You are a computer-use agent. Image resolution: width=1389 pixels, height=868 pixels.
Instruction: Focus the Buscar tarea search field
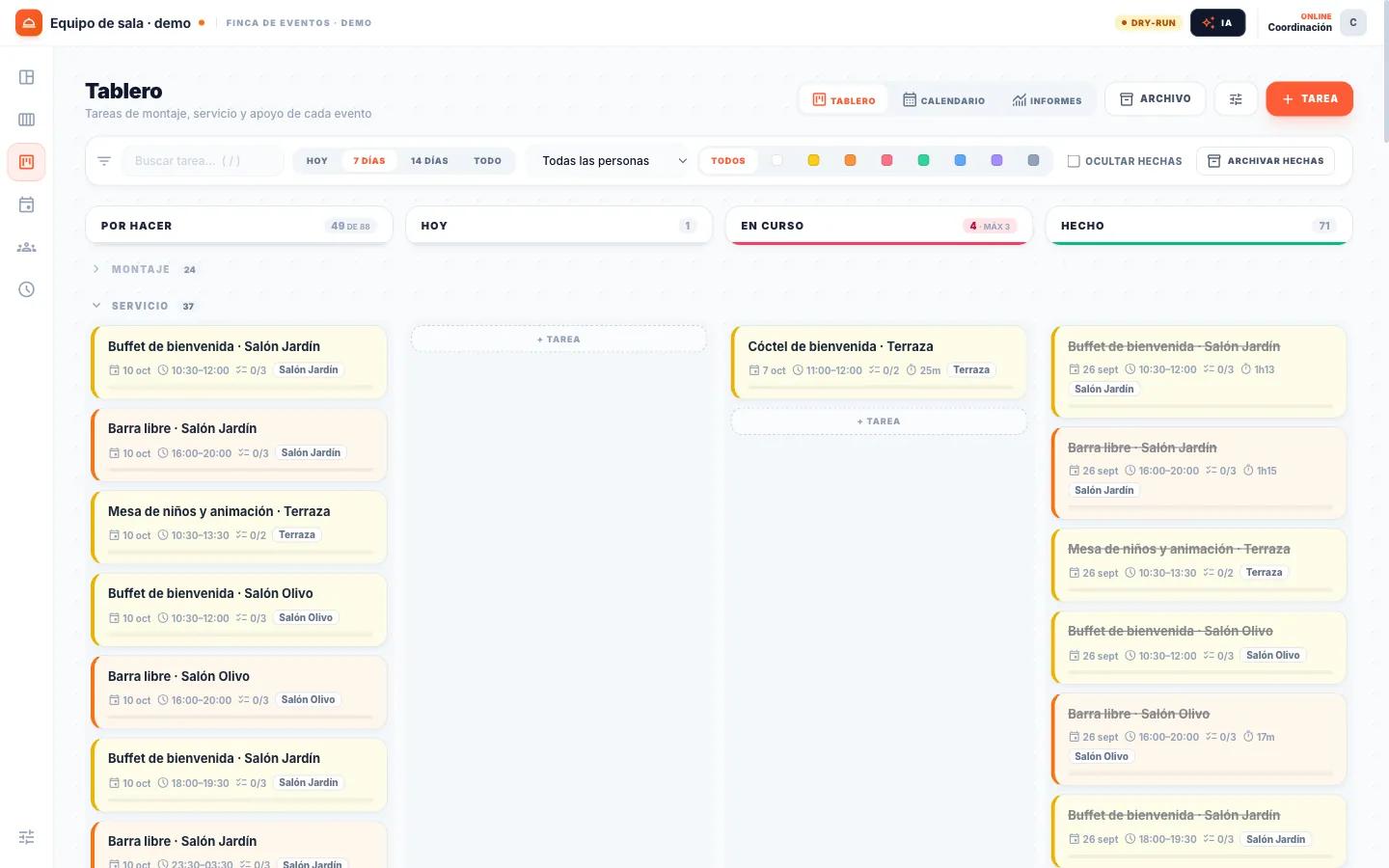(203, 161)
